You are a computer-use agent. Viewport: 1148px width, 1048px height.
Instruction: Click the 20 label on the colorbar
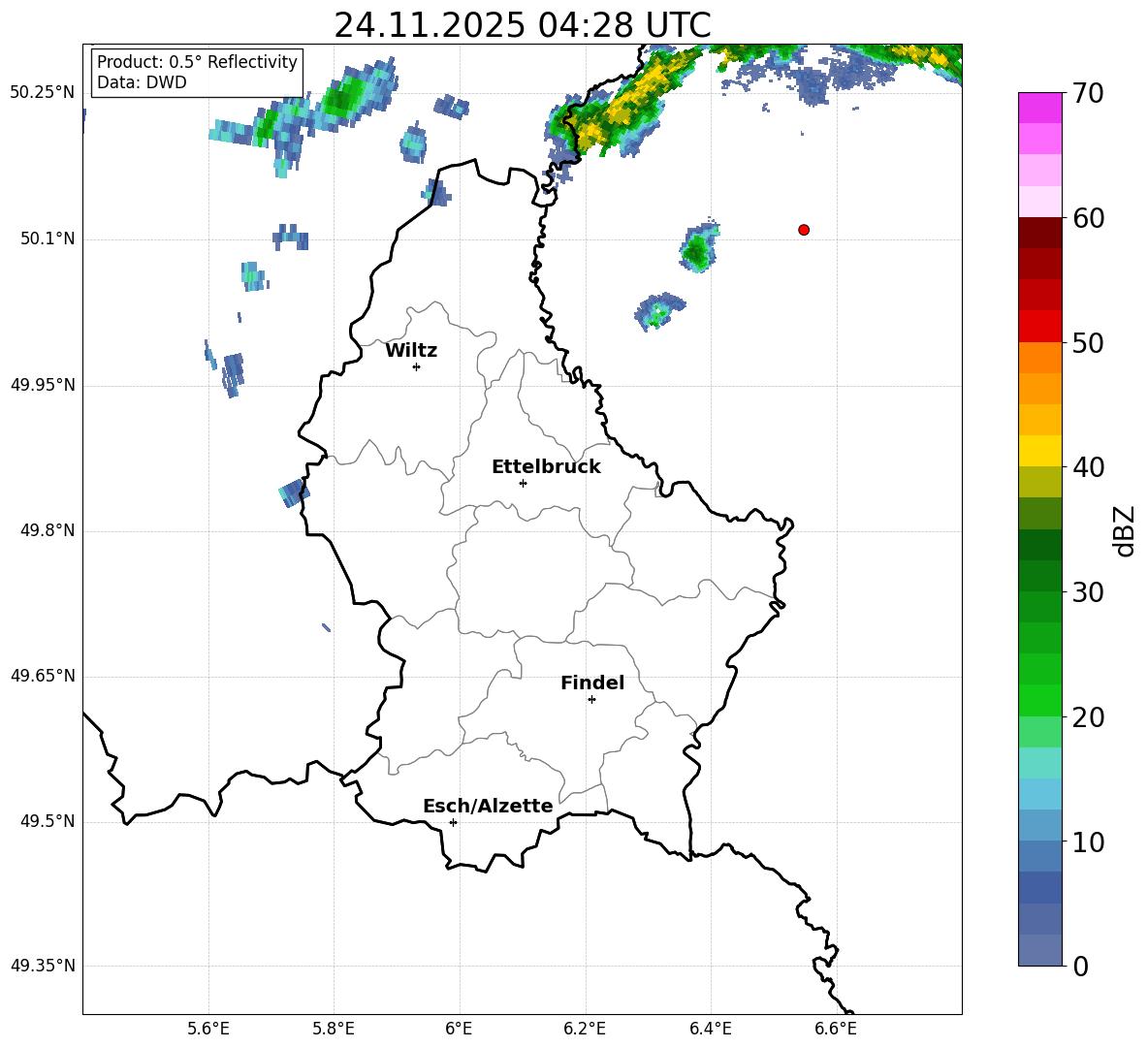(1088, 717)
